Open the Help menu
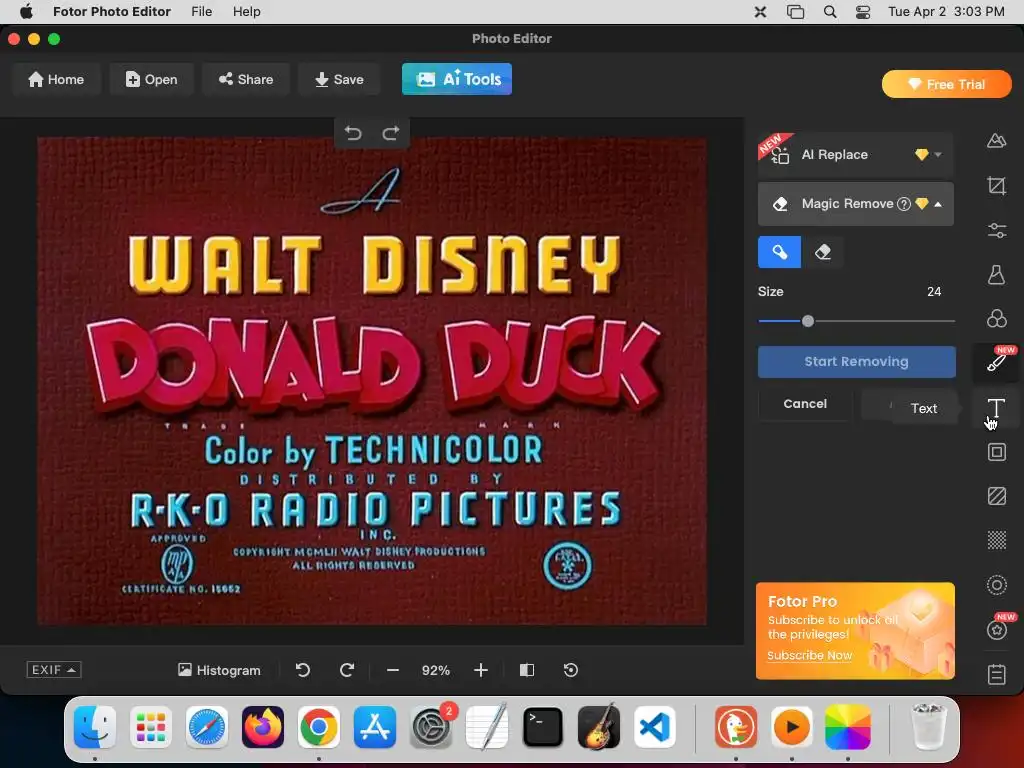The width and height of the screenshot is (1024, 768). click(246, 11)
